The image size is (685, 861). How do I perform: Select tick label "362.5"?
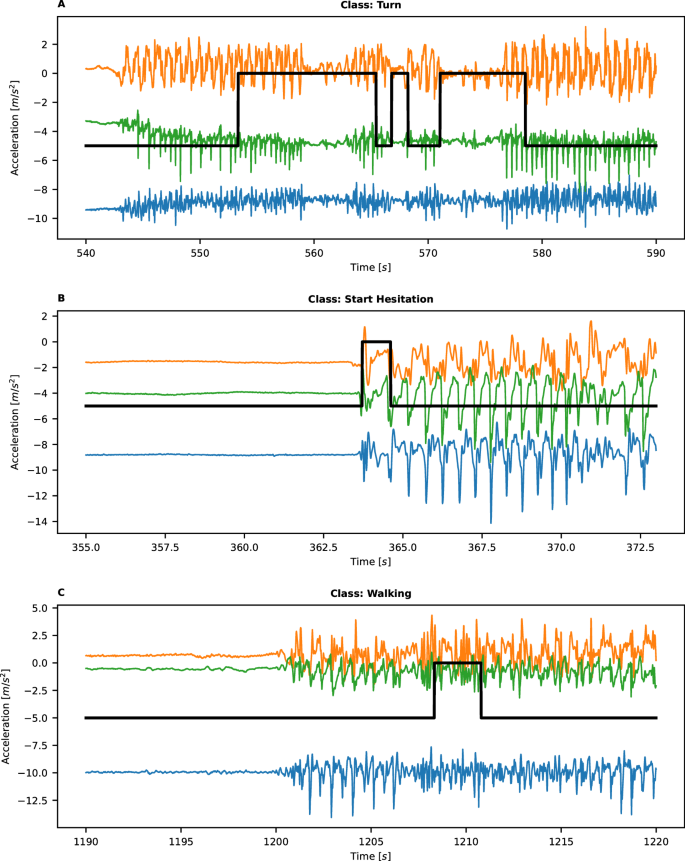pos(323,547)
